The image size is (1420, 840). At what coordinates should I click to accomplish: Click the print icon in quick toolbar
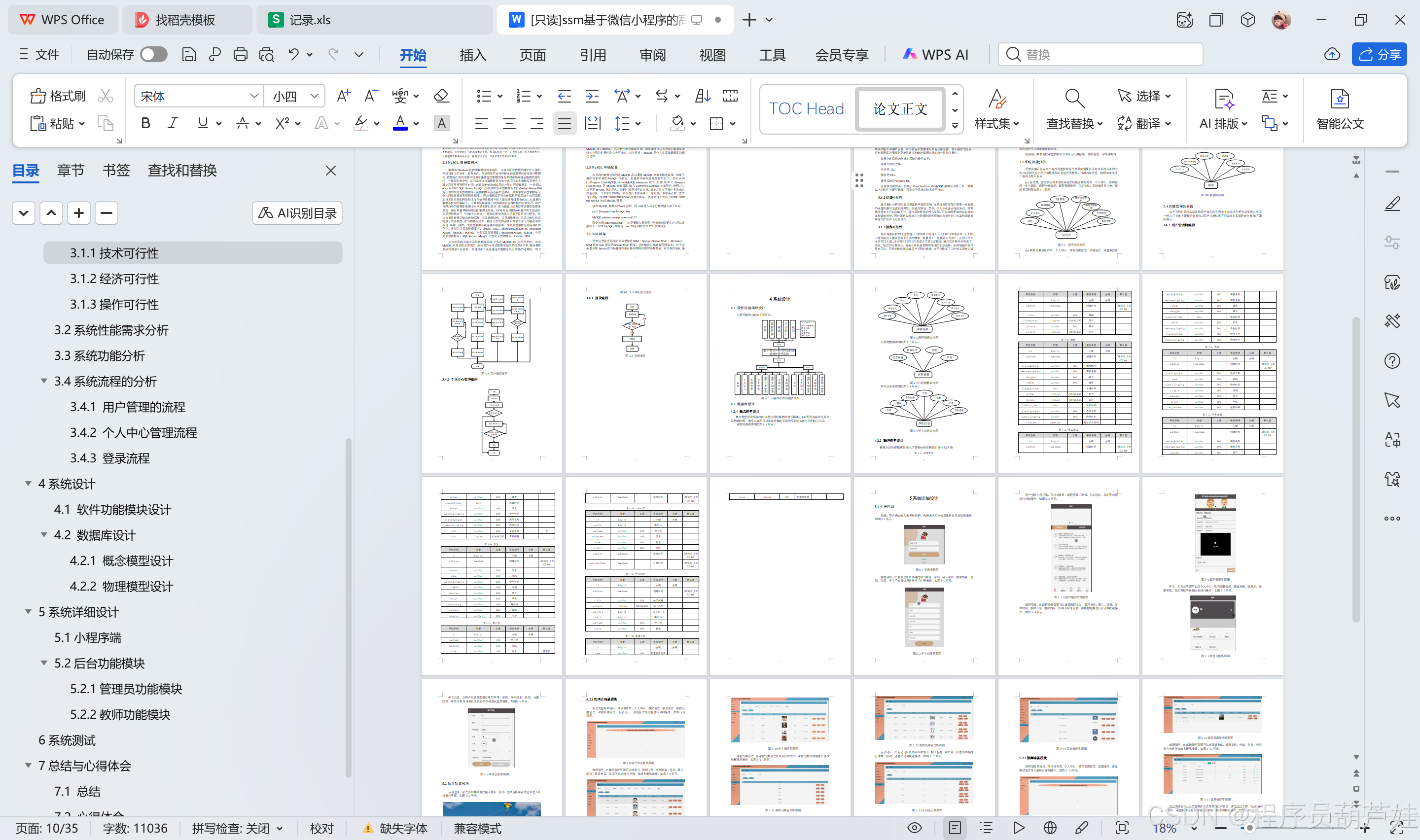241,54
